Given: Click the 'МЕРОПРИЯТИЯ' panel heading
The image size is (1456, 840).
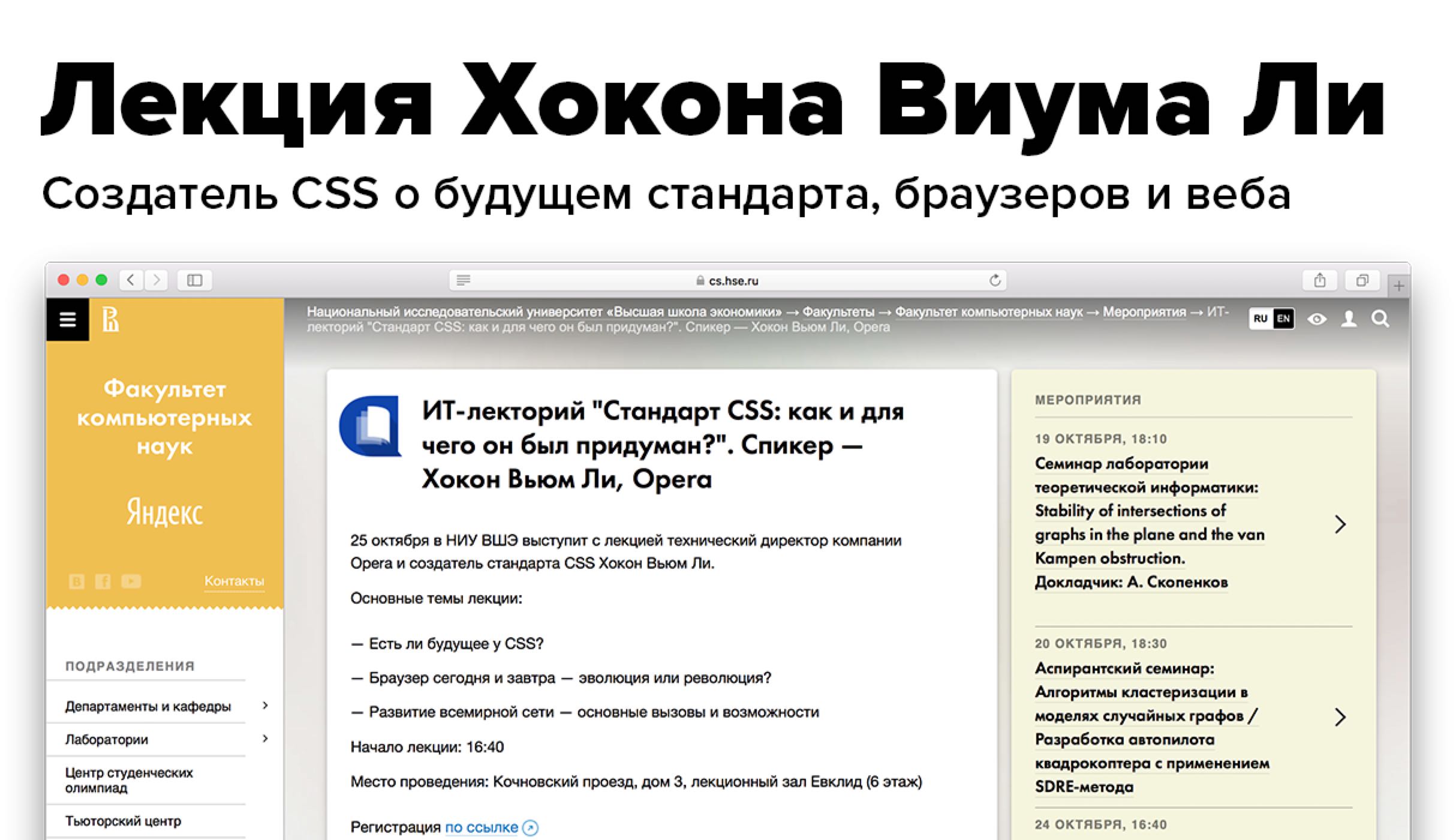Looking at the screenshot, I should pos(1088,400).
